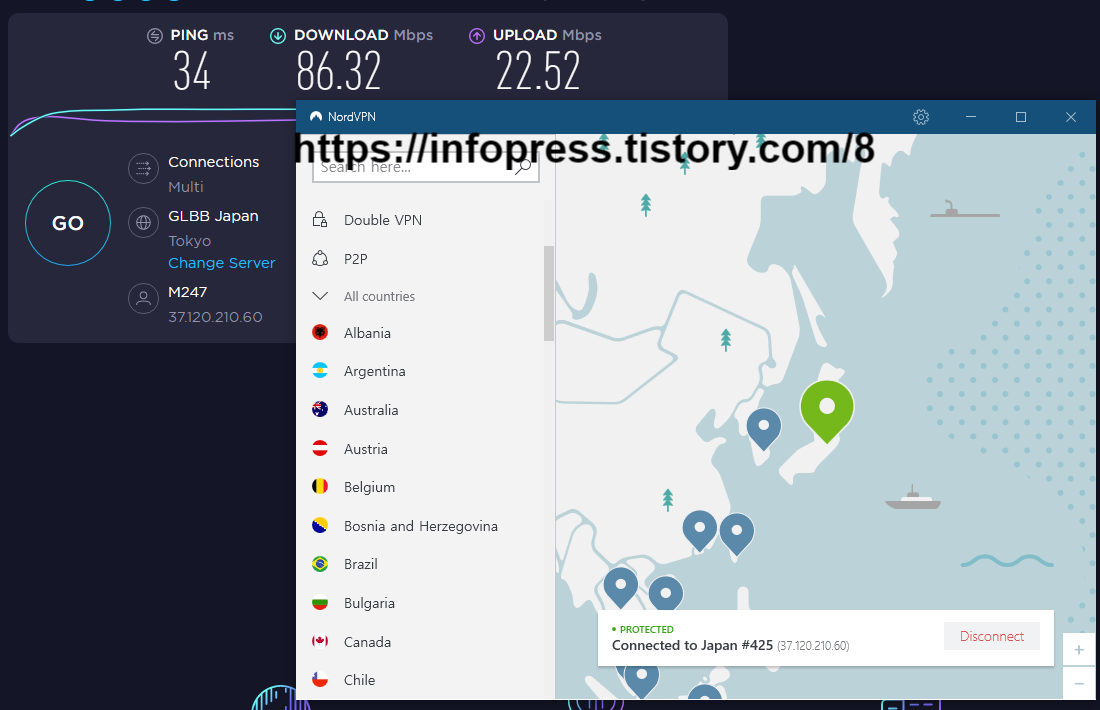The width and height of the screenshot is (1100, 710).
Task: Click the Disconnect button
Action: tap(991, 636)
